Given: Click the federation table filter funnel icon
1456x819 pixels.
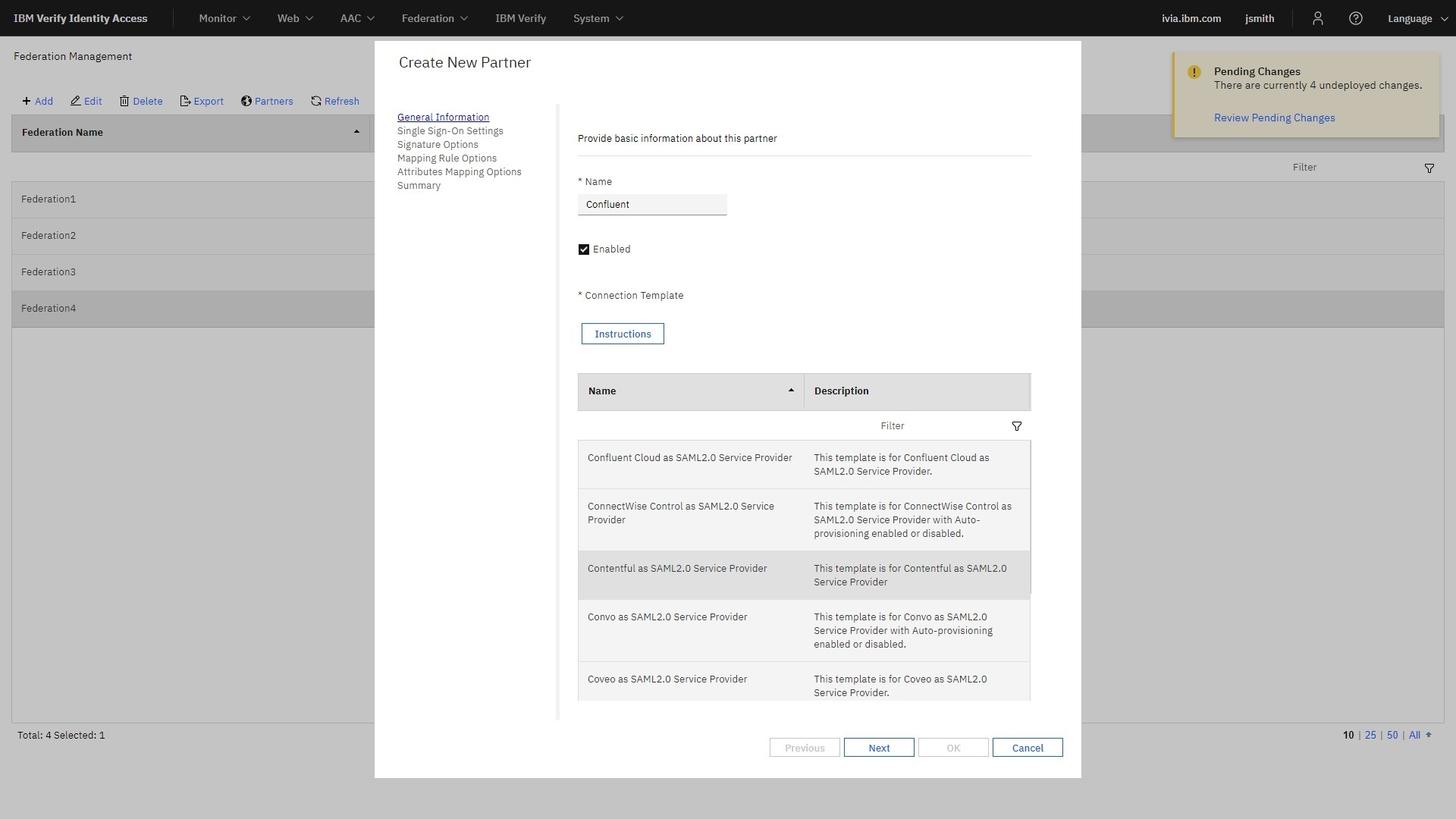Looking at the screenshot, I should pyautogui.click(x=1429, y=168).
